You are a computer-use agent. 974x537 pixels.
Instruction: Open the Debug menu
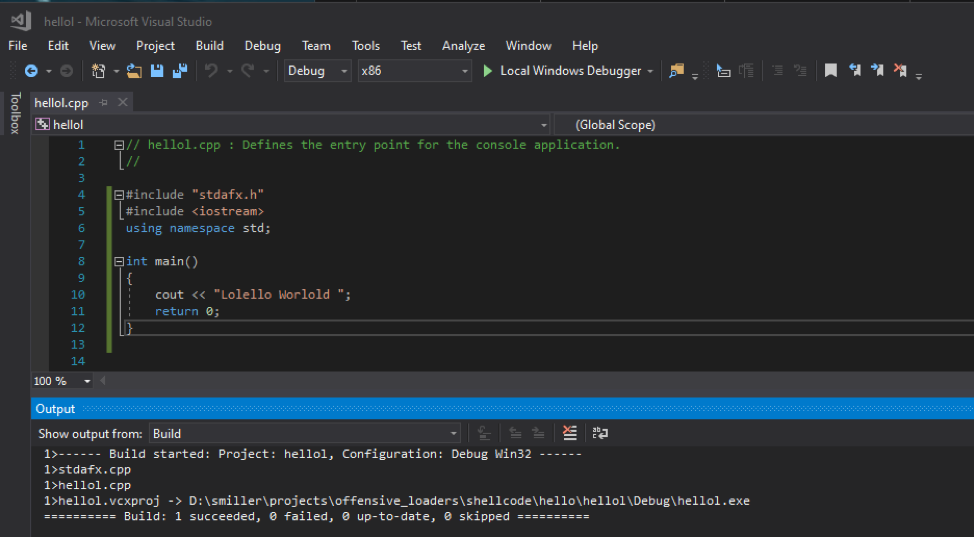tap(263, 46)
